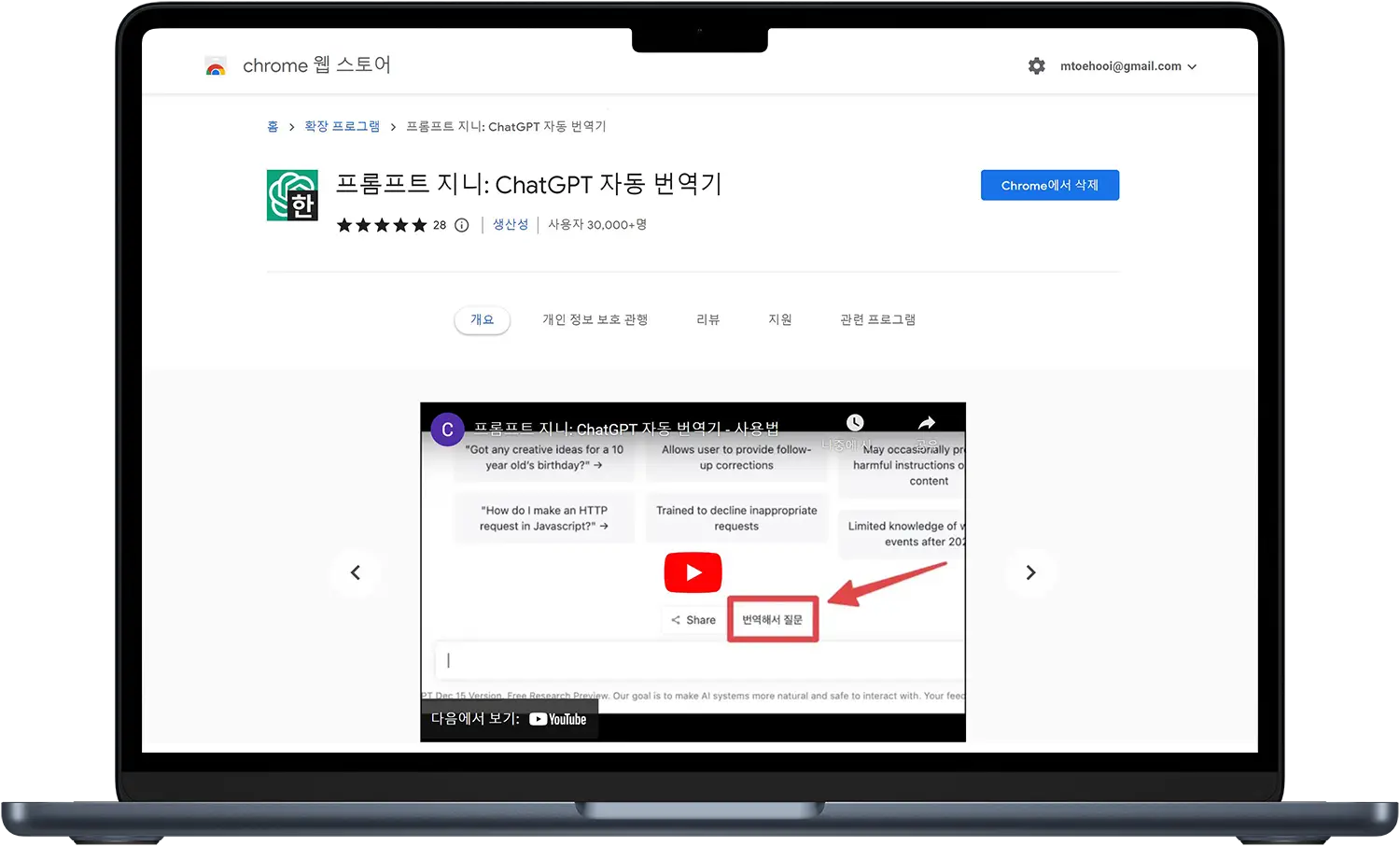
Task: Click the rating info icon beside 28
Action: pyautogui.click(x=461, y=225)
